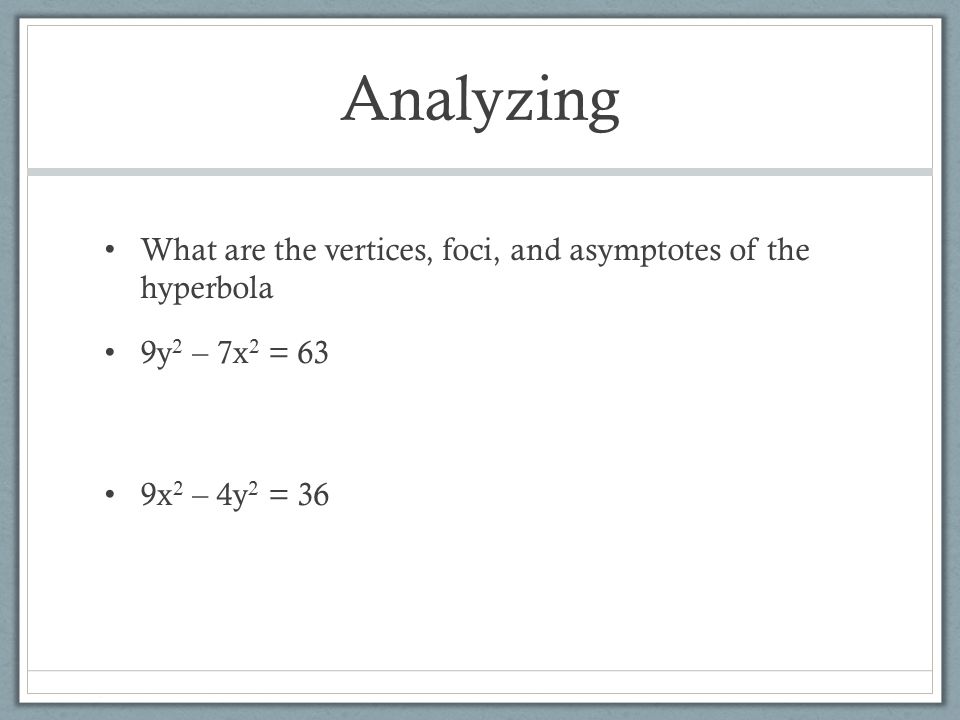Click the bullet dot before 9y² equation
The height and width of the screenshot is (720, 960).
coord(110,353)
